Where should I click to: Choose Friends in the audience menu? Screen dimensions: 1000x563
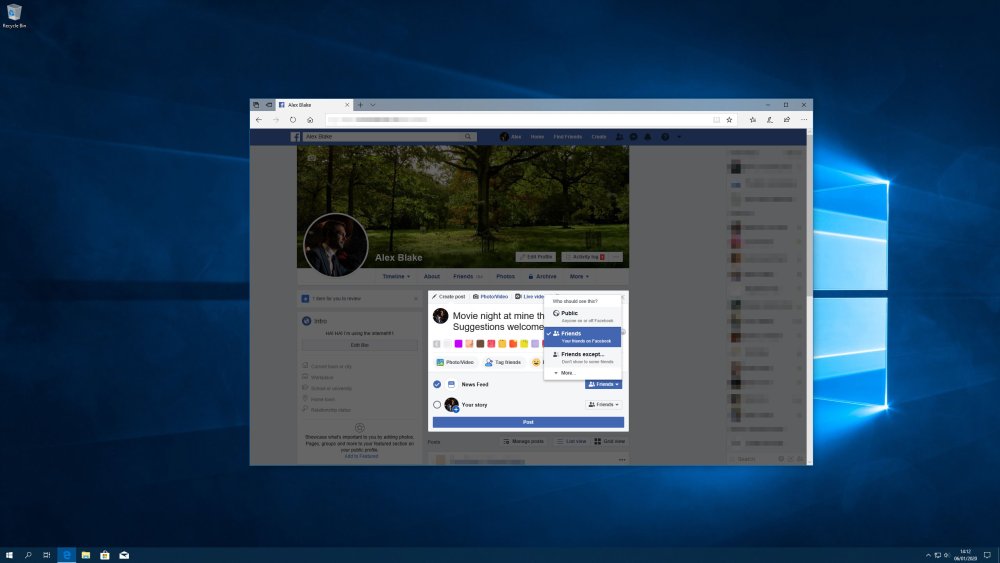click(582, 337)
